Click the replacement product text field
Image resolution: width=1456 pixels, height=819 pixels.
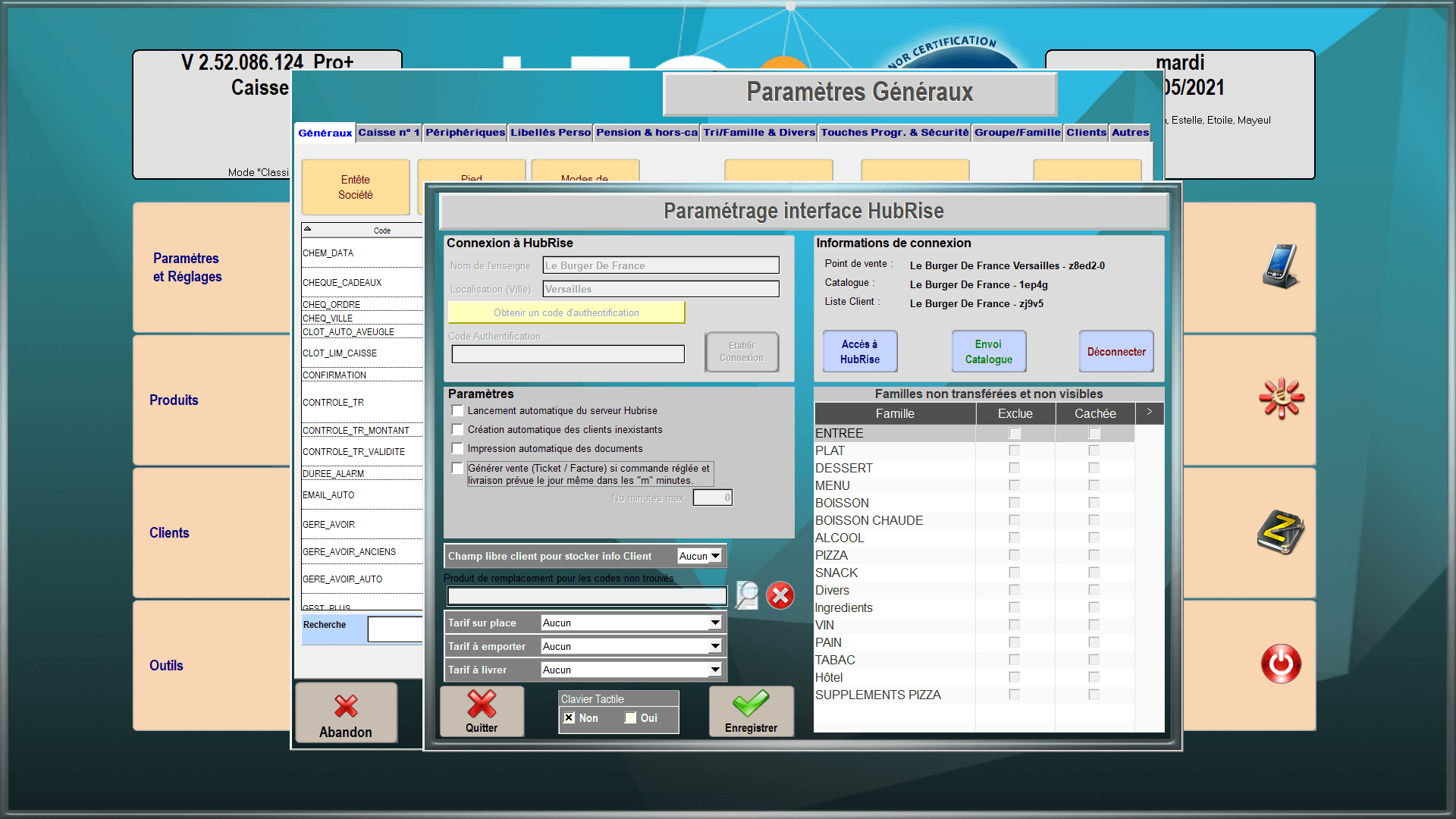pyautogui.click(x=587, y=596)
